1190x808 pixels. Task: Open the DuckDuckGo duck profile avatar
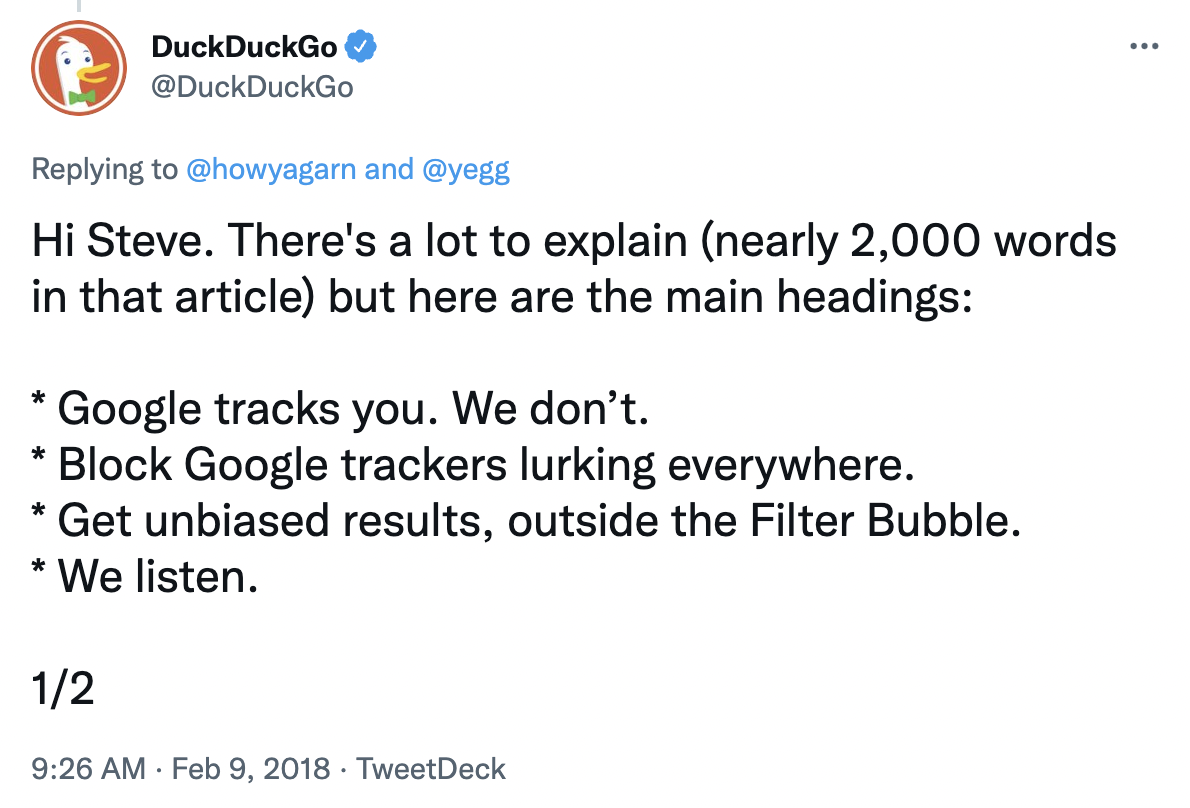(79, 68)
